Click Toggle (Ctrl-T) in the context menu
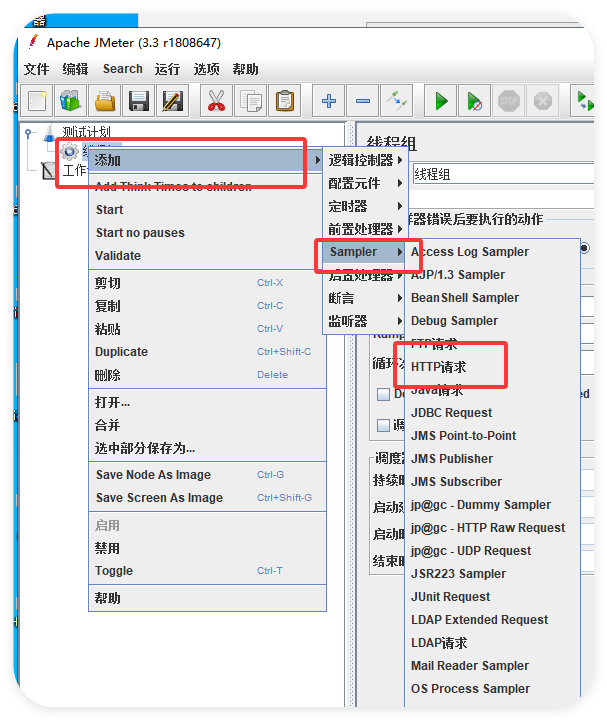The image size is (607, 720). 207,571
